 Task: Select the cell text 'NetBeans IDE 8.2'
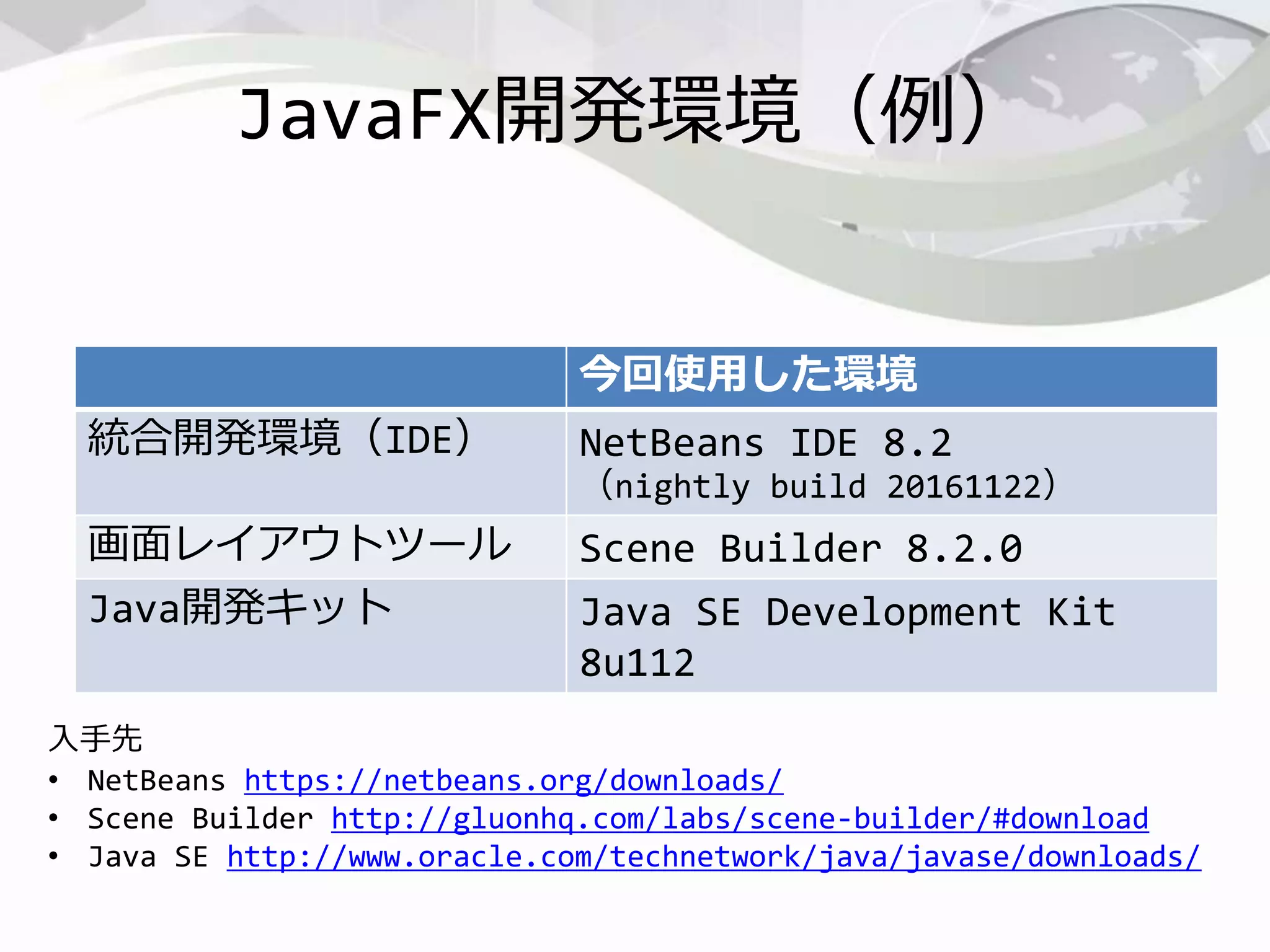pos(765,443)
